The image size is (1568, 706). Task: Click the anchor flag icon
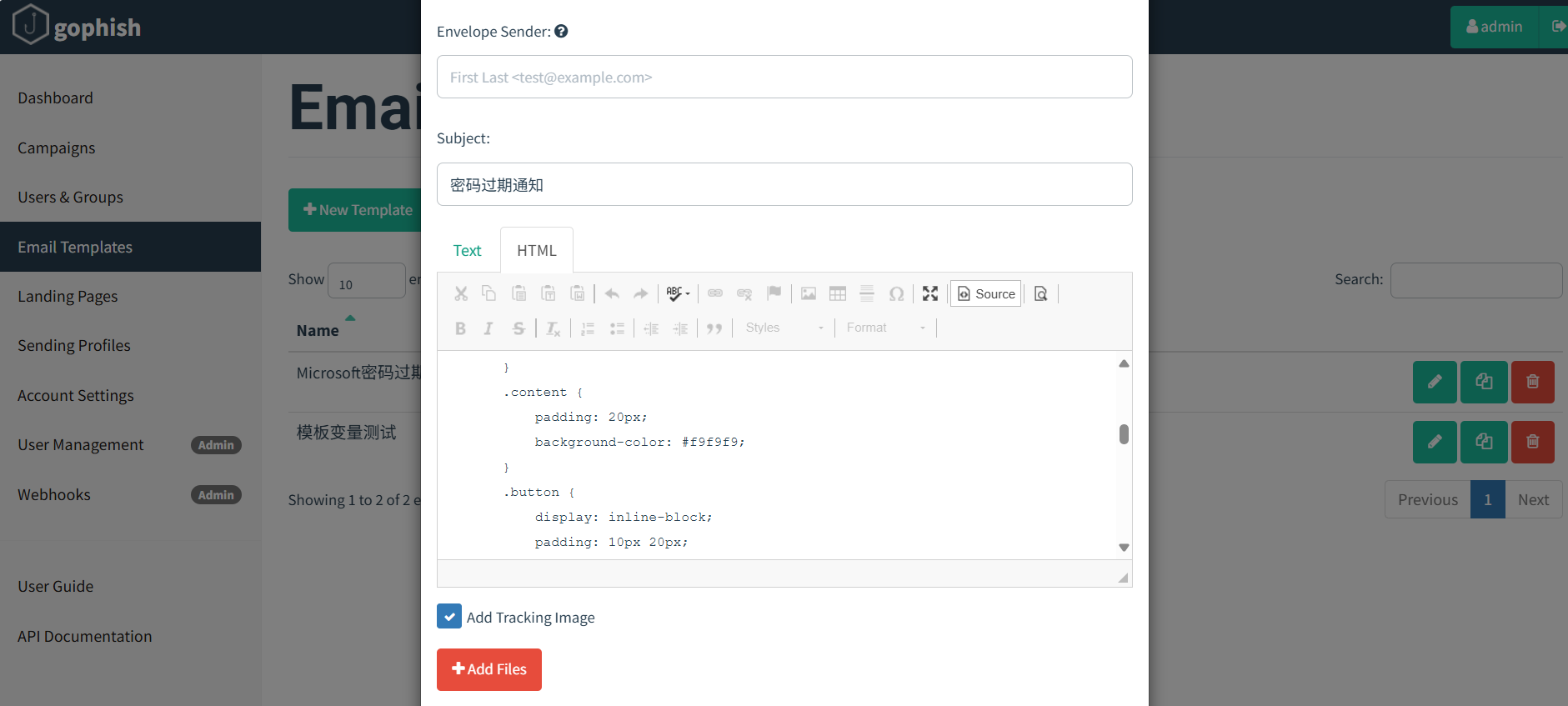(x=774, y=293)
